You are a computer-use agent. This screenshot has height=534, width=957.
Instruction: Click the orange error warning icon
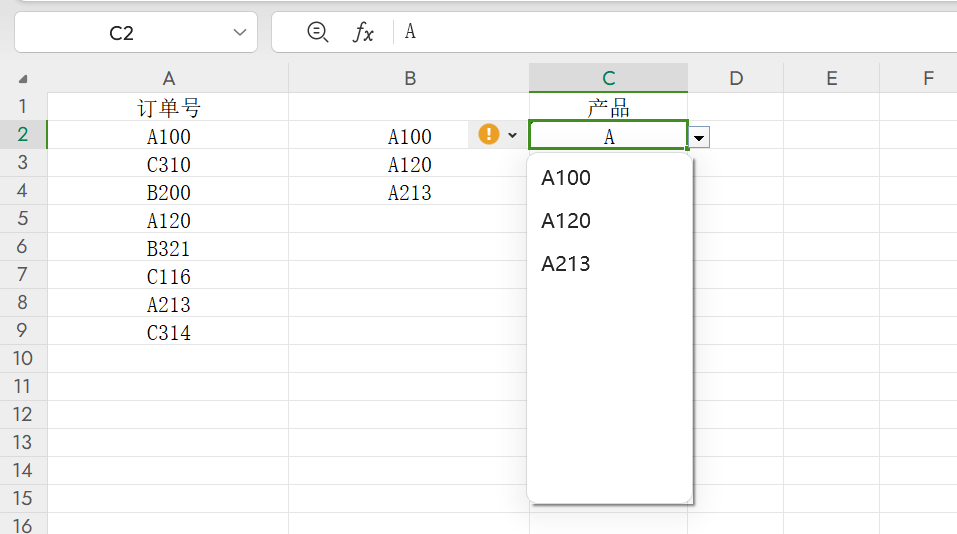click(x=488, y=134)
